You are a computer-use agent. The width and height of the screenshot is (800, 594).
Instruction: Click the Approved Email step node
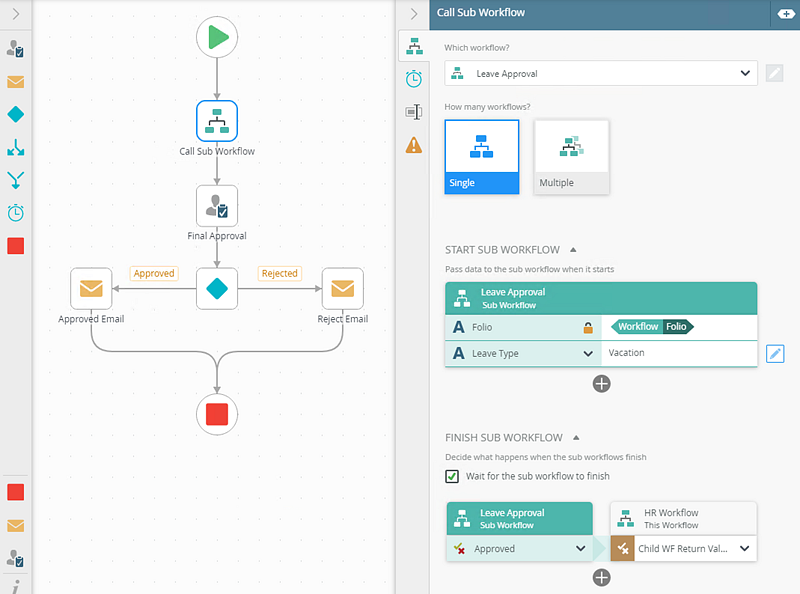point(91,289)
